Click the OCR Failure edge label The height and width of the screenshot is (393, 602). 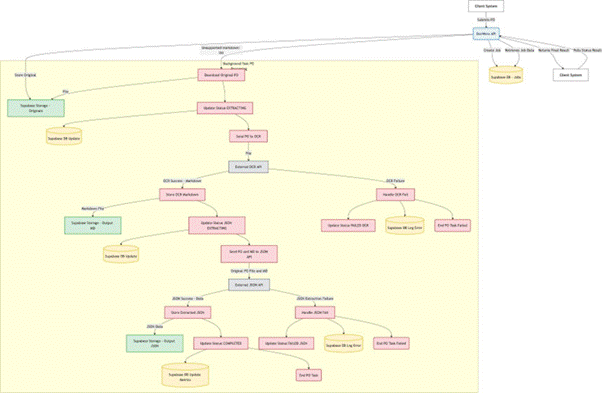coord(395,180)
